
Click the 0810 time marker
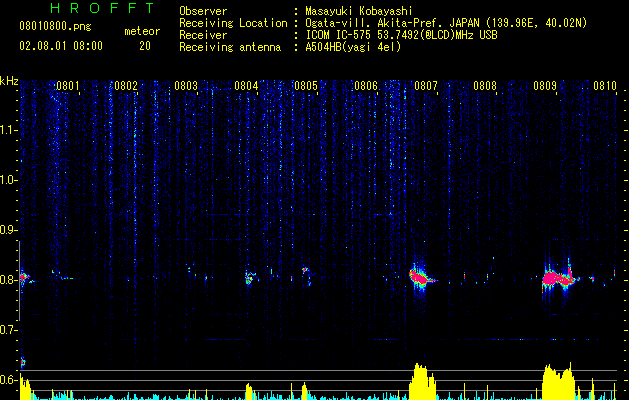pyautogui.click(x=605, y=86)
